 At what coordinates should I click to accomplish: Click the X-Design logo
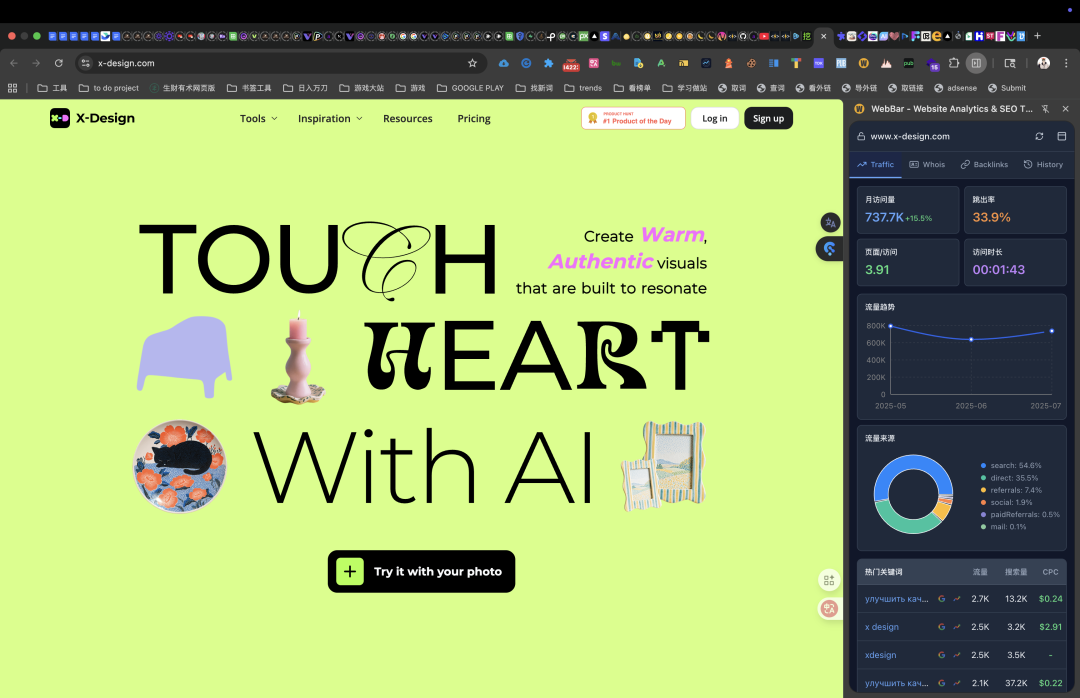point(92,119)
